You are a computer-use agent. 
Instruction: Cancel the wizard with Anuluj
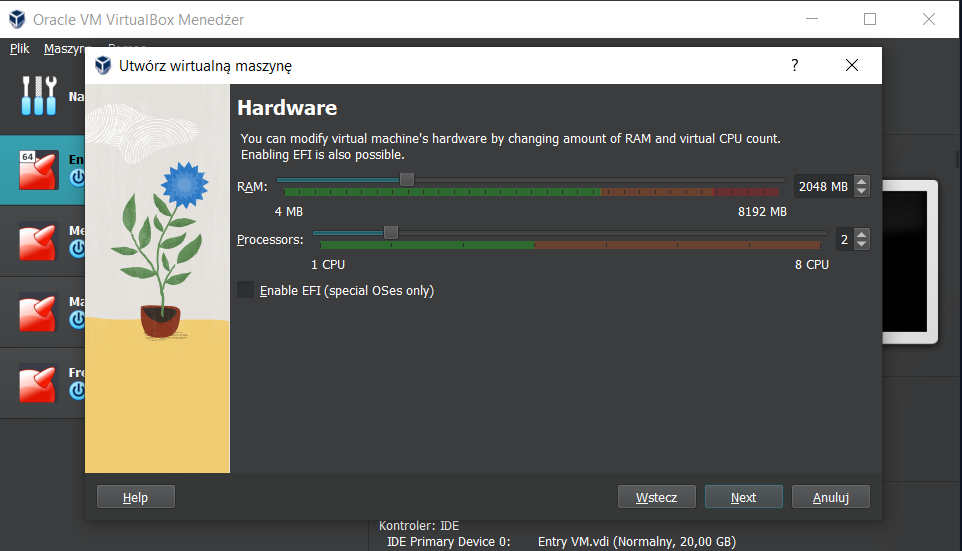pos(830,497)
